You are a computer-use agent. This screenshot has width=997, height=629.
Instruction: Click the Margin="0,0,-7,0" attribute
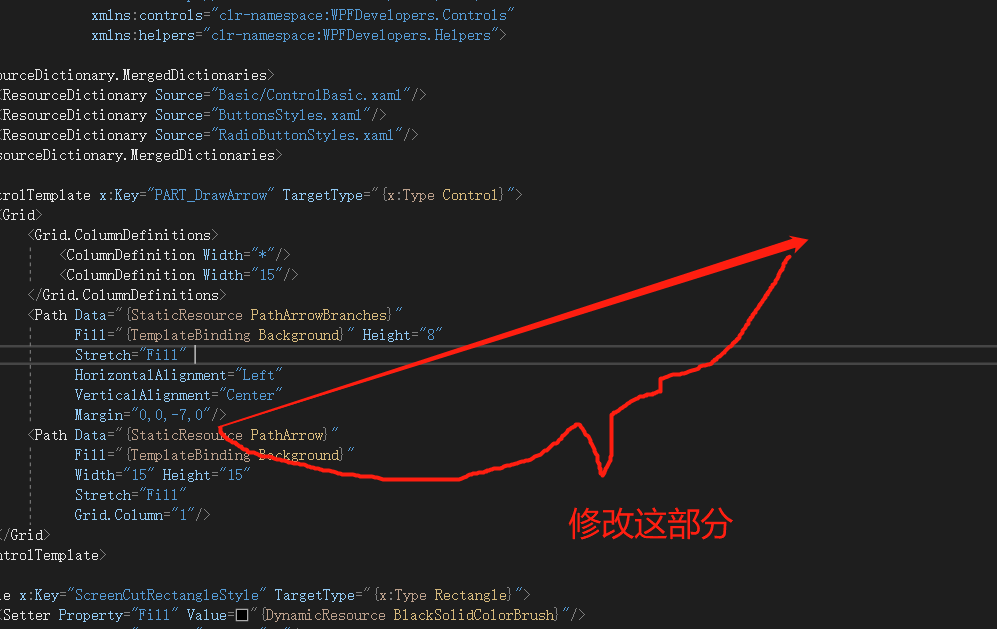142,415
